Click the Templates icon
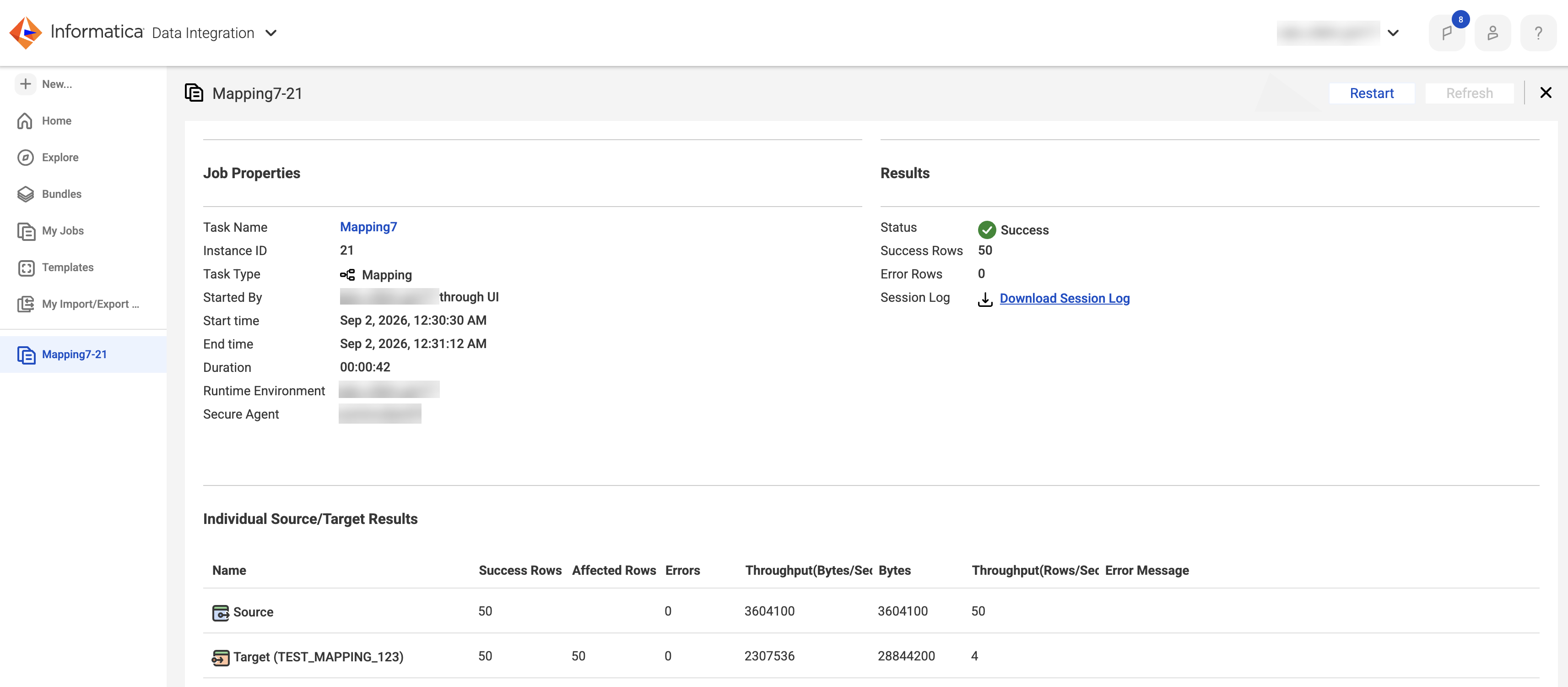Image resolution: width=1568 pixels, height=687 pixels. click(26, 267)
